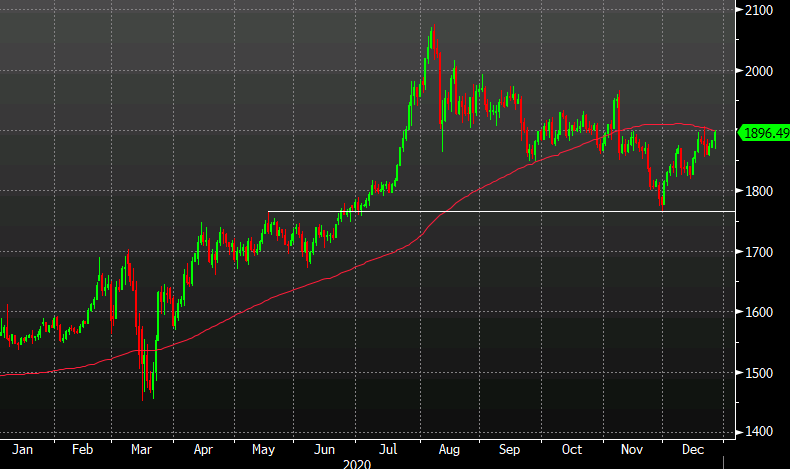Click the Oct month label

tap(571, 449)
